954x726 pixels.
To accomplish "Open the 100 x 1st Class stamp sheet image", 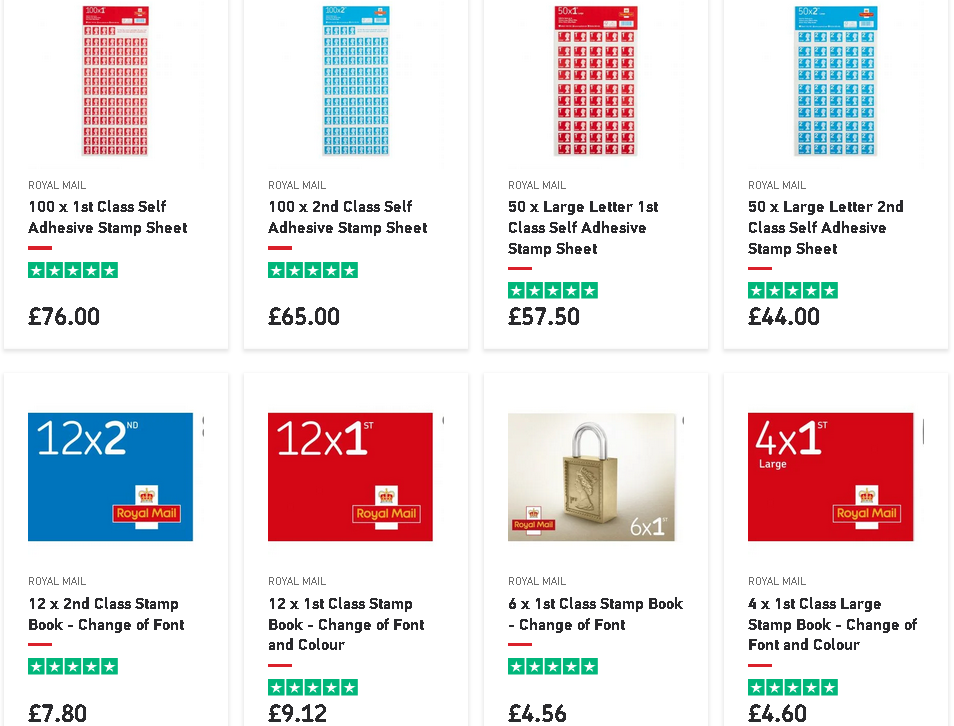I will [x=115, y=80].
